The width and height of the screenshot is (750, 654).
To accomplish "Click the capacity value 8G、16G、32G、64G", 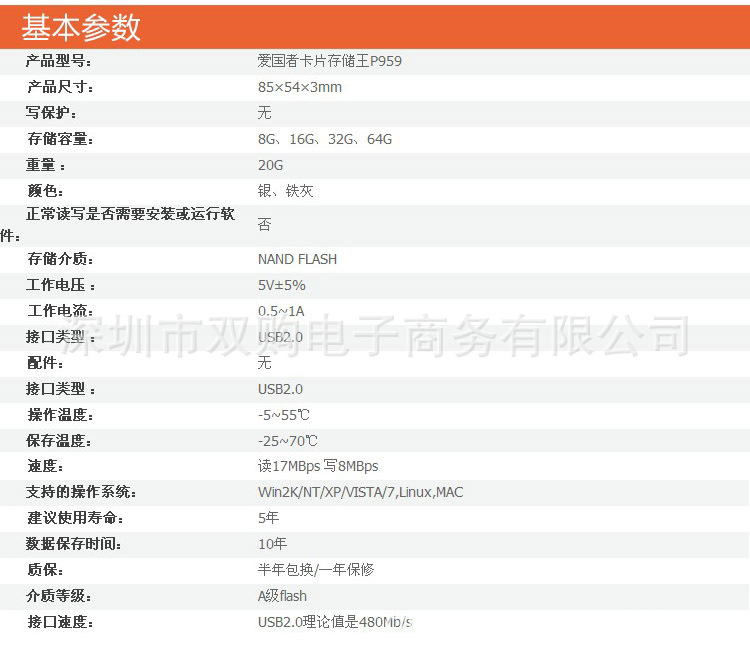I will tap(325, 139).
